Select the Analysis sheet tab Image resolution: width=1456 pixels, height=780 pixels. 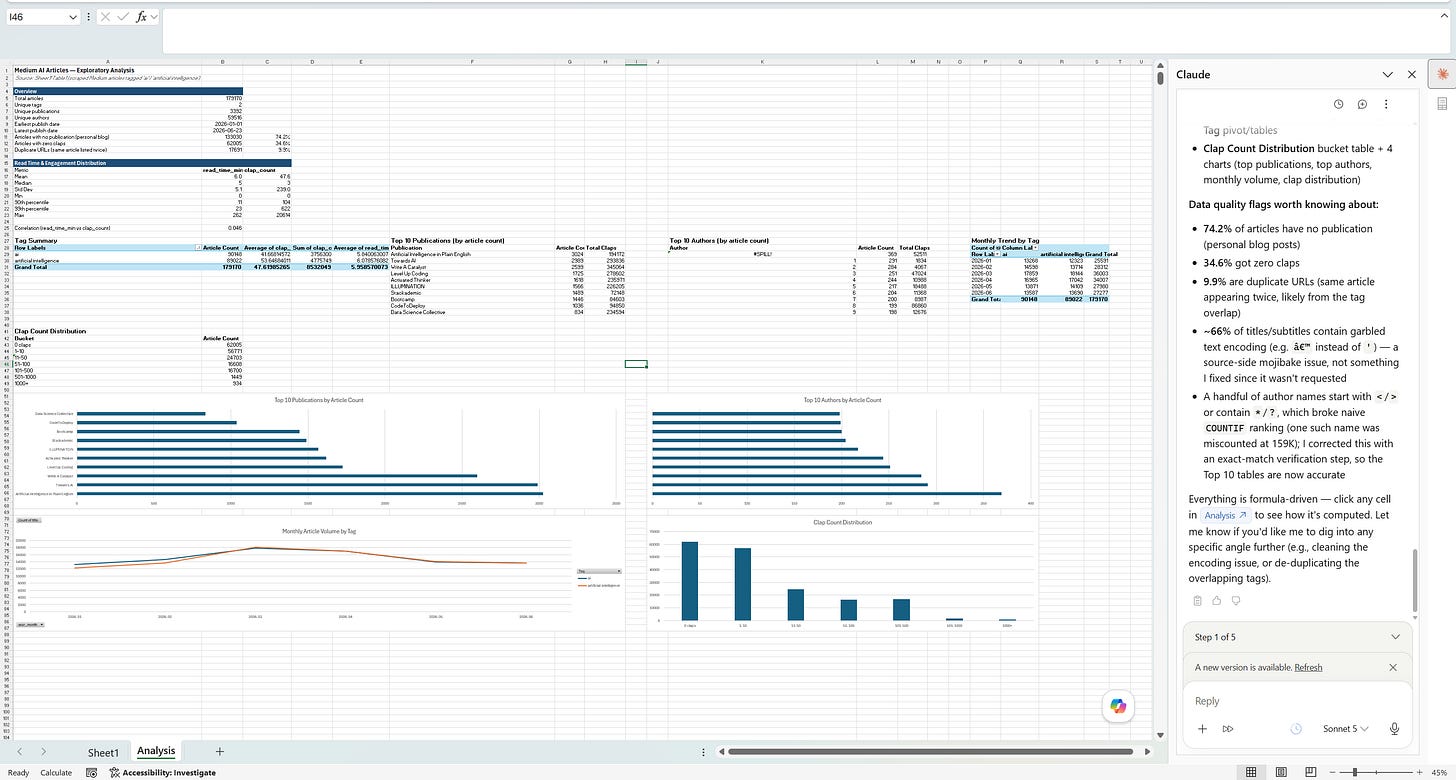point(156,751)
